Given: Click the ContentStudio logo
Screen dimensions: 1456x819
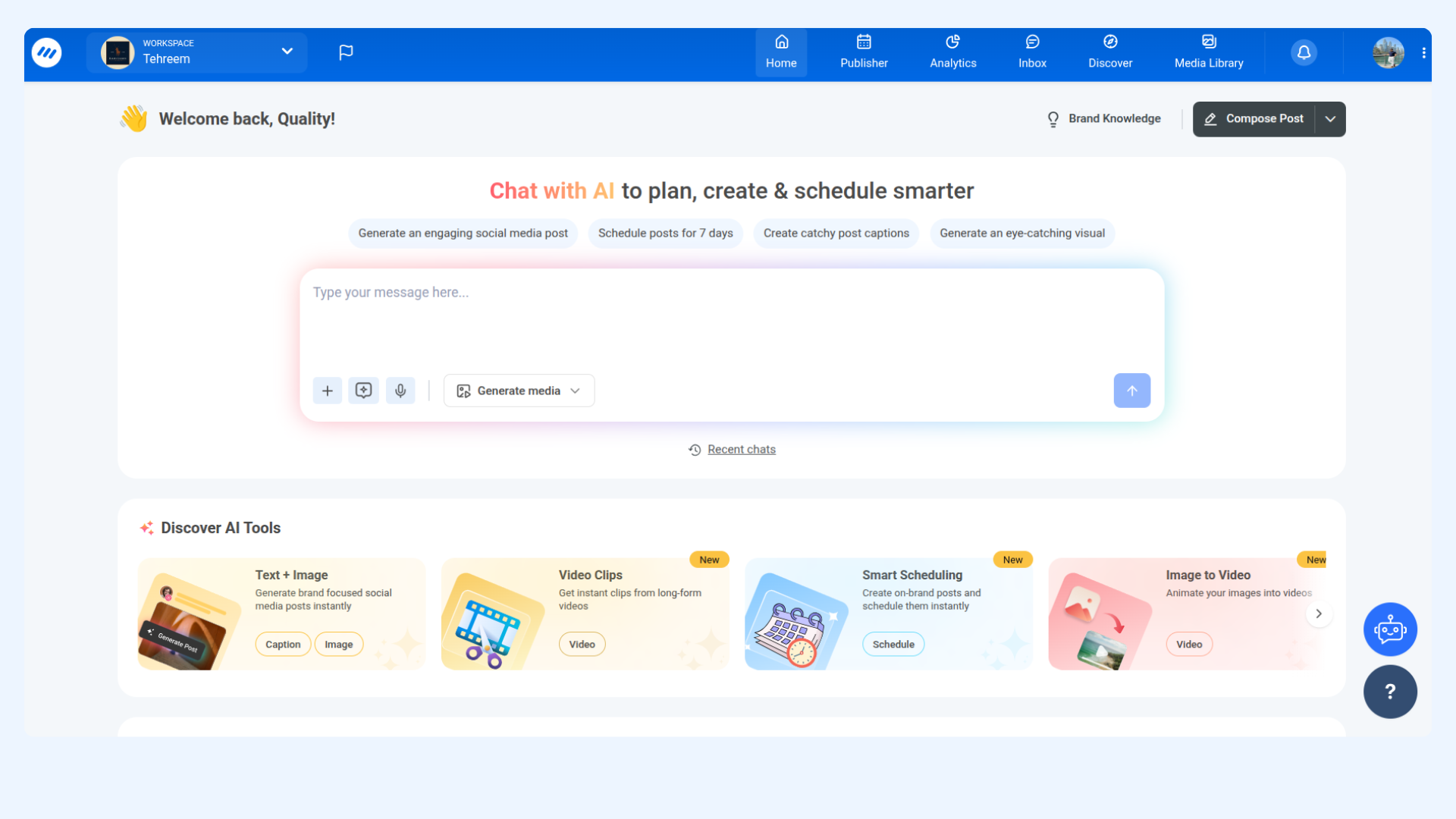Looking at the screenshot, I should click(x=47, y=52).
